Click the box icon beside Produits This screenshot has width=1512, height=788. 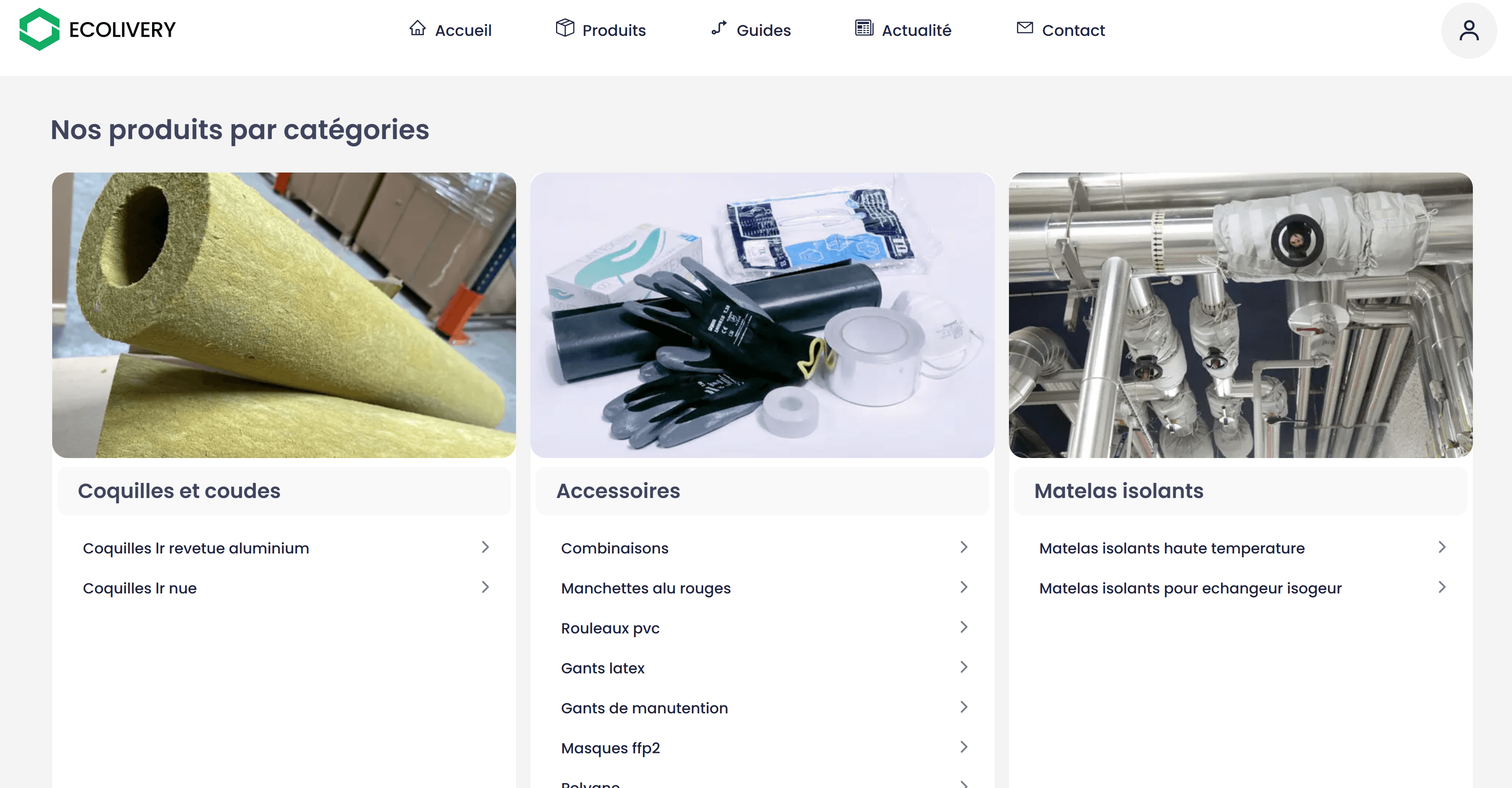[565, 28]
